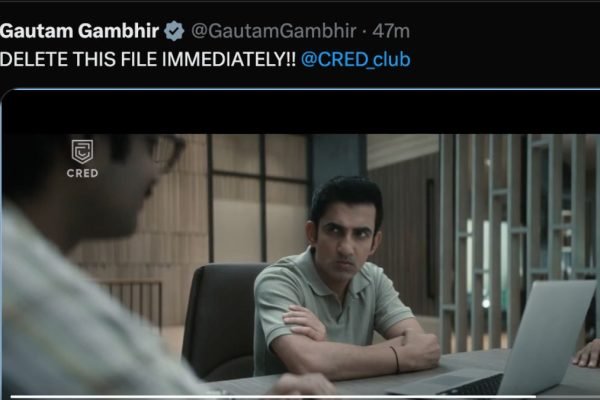Open the 47m timestamp link
The height and width of the screenshot is (400, 600).
[391, 31]
